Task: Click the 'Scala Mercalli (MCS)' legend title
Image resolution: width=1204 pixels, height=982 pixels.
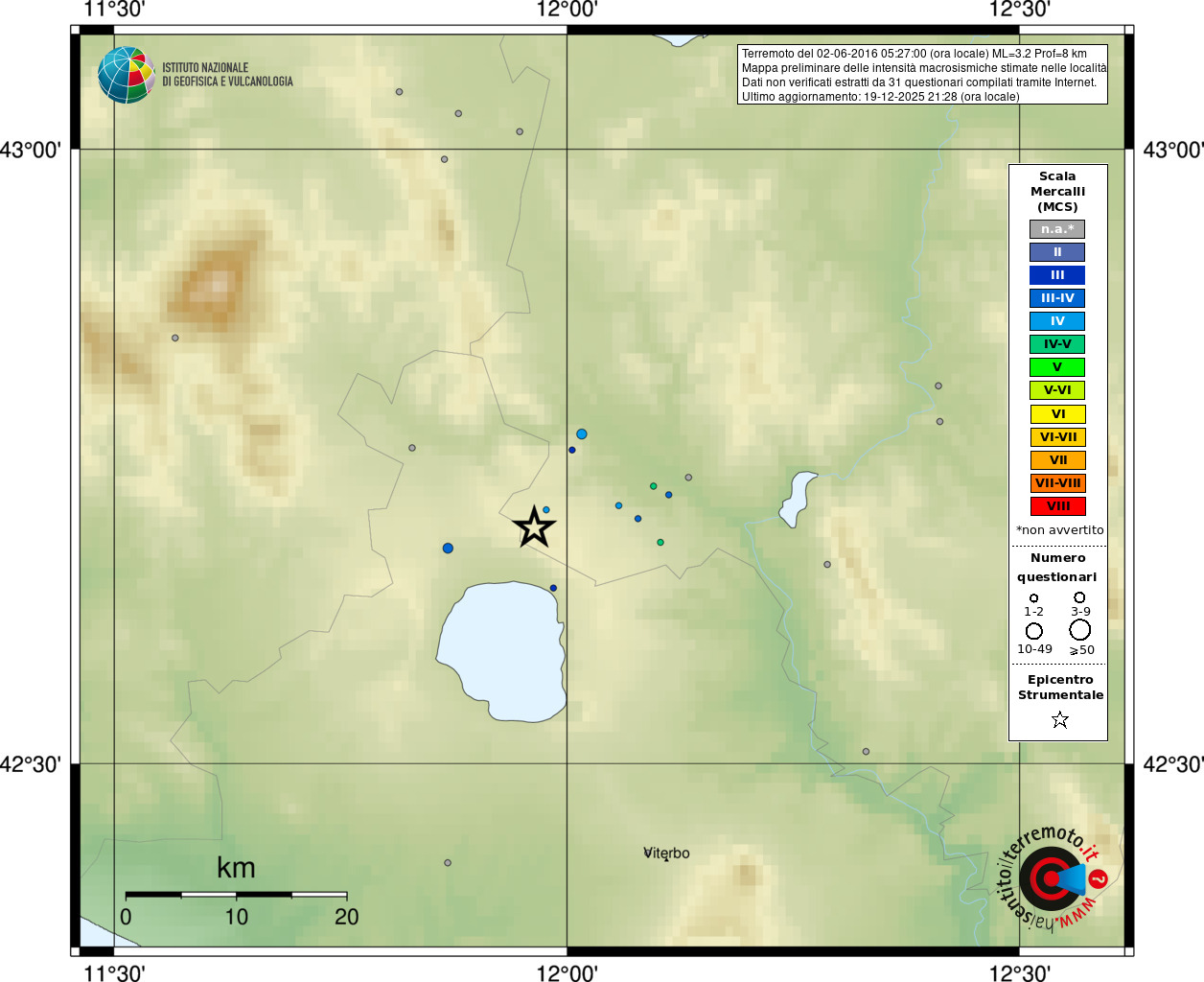Action: tap(1057, 192)
